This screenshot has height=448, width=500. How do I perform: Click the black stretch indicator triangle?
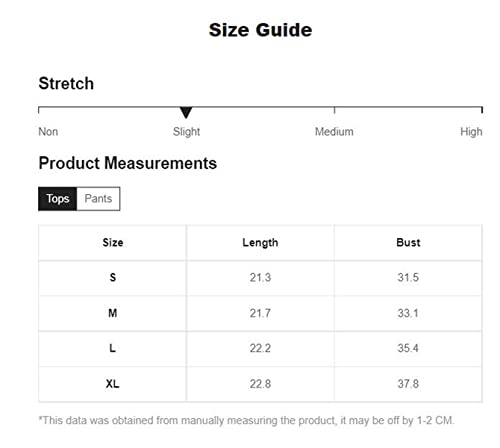click(186, 112)
